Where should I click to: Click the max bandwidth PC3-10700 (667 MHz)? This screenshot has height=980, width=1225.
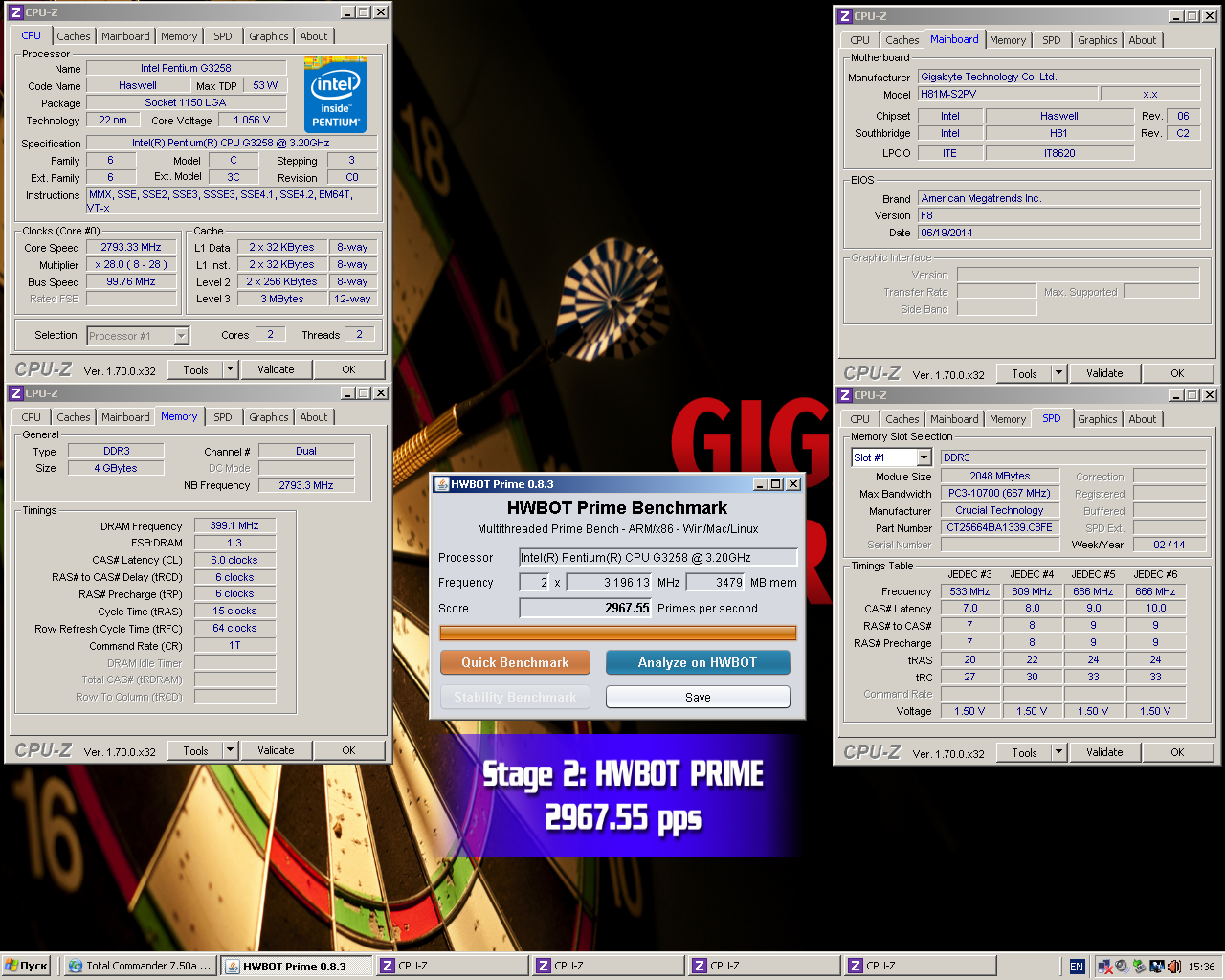tap(999, 493)
